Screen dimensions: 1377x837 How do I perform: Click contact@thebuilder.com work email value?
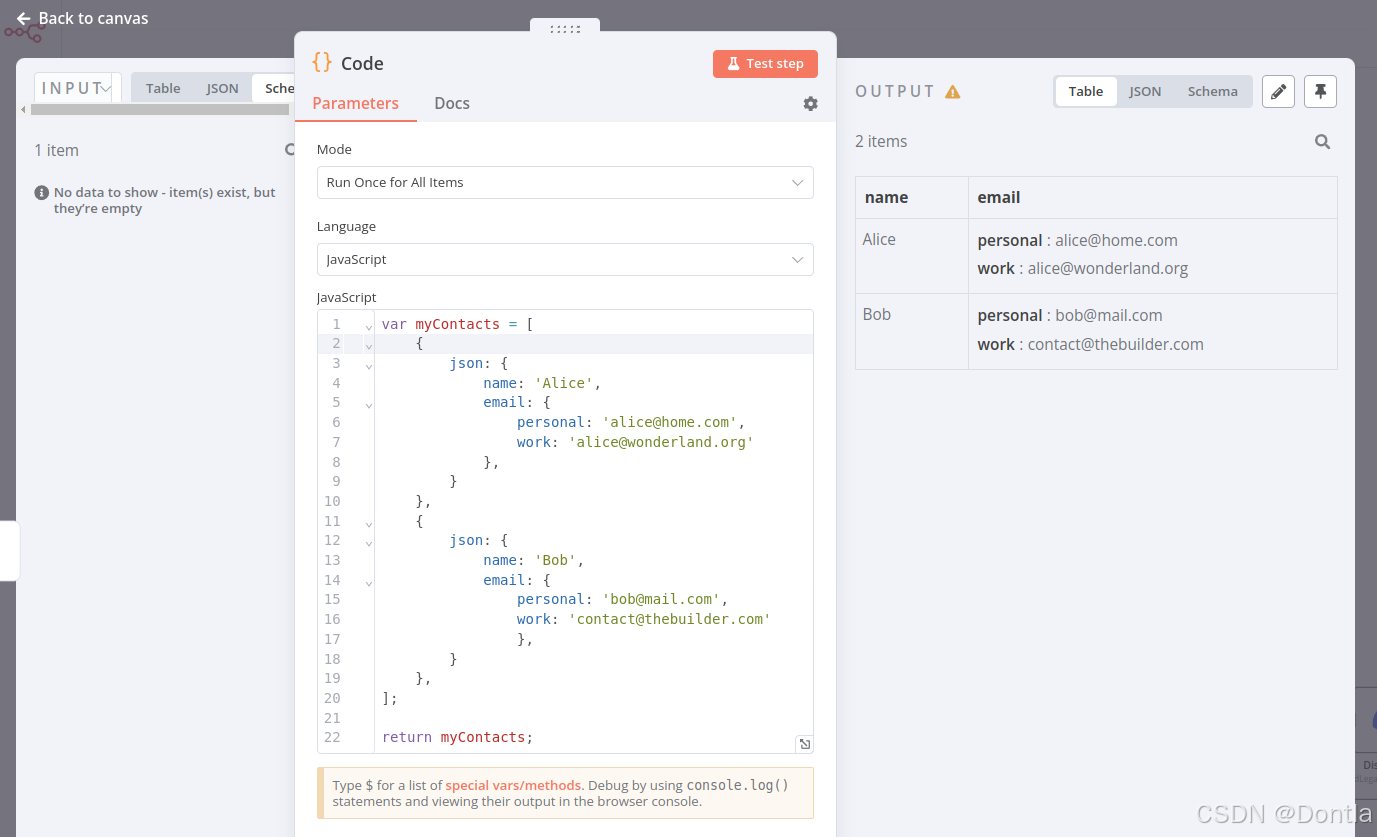click(x=1115, y=344)
